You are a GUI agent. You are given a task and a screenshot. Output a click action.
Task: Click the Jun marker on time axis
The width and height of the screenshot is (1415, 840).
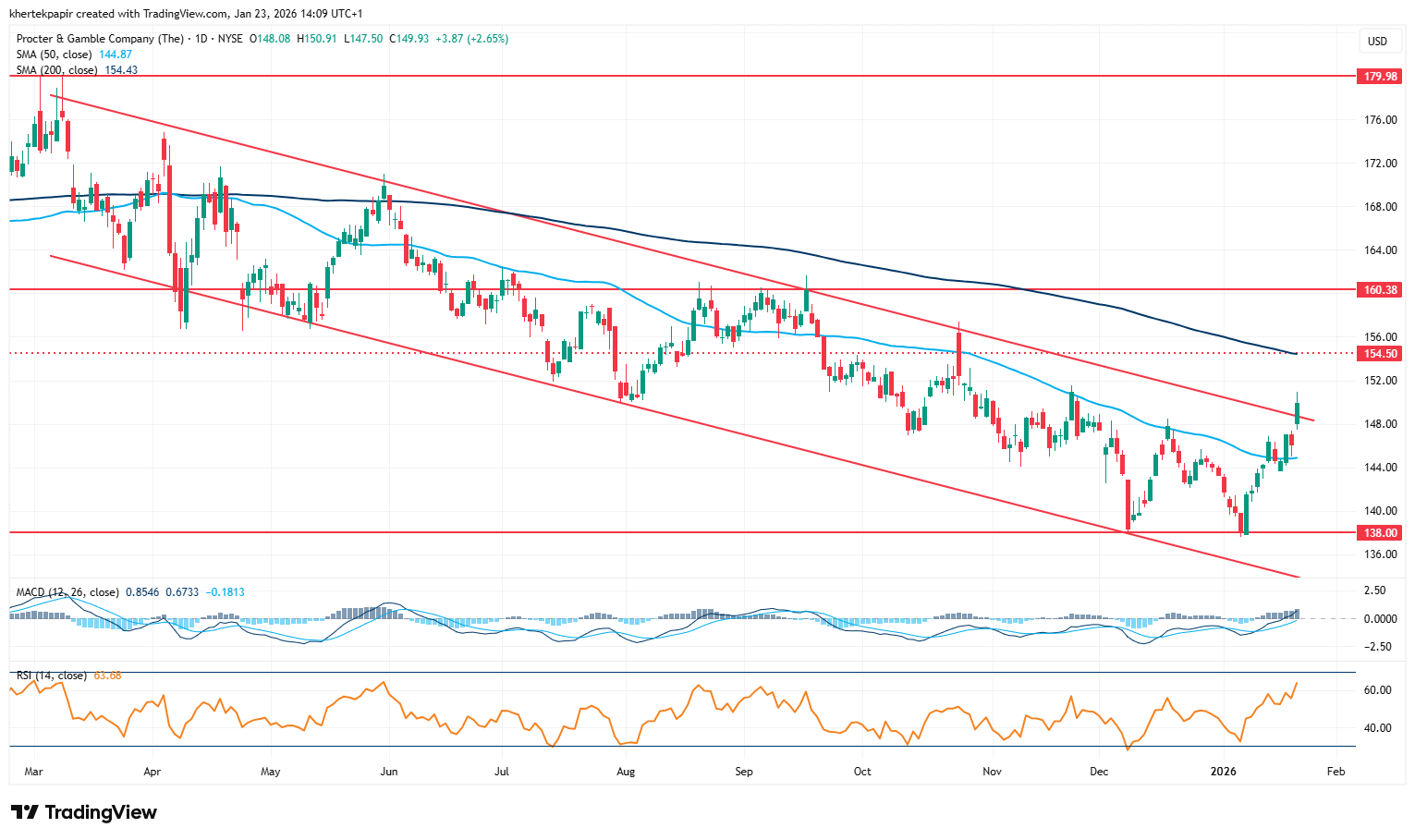[389, 771]
